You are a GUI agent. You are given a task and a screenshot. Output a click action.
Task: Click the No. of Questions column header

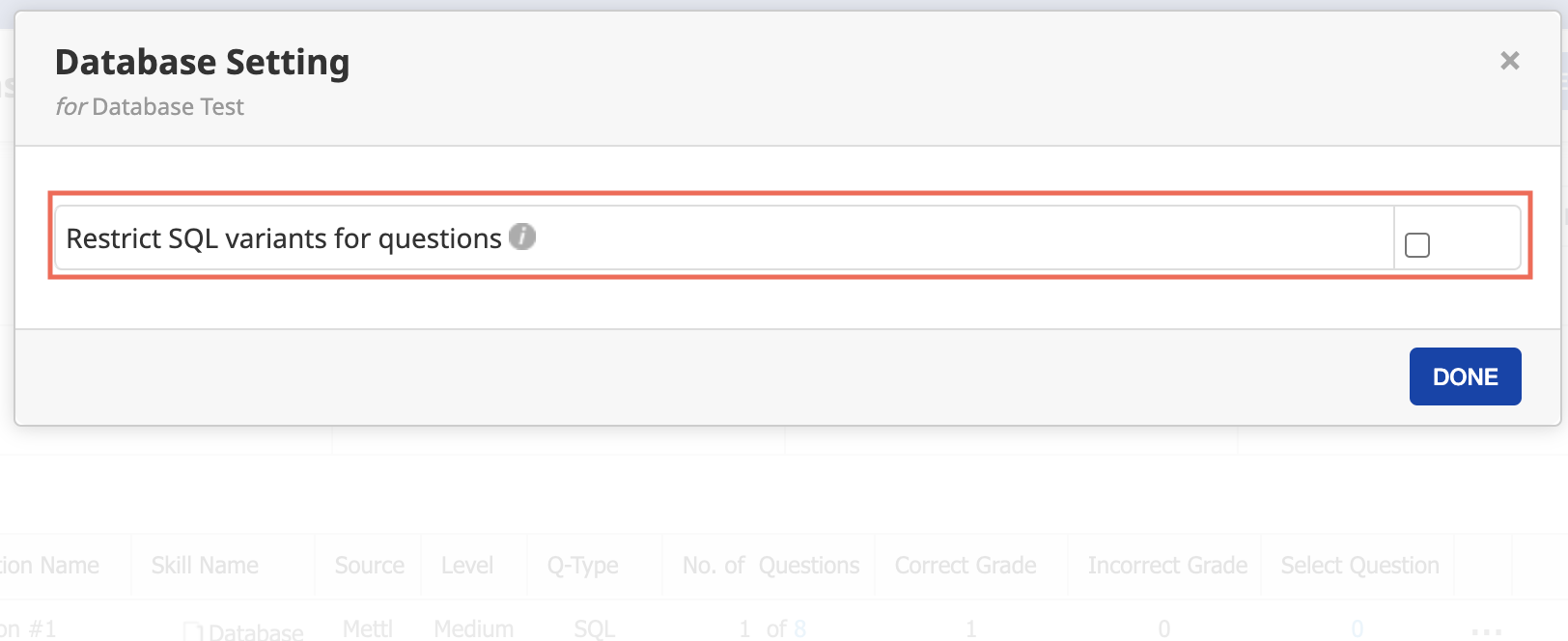770,566
